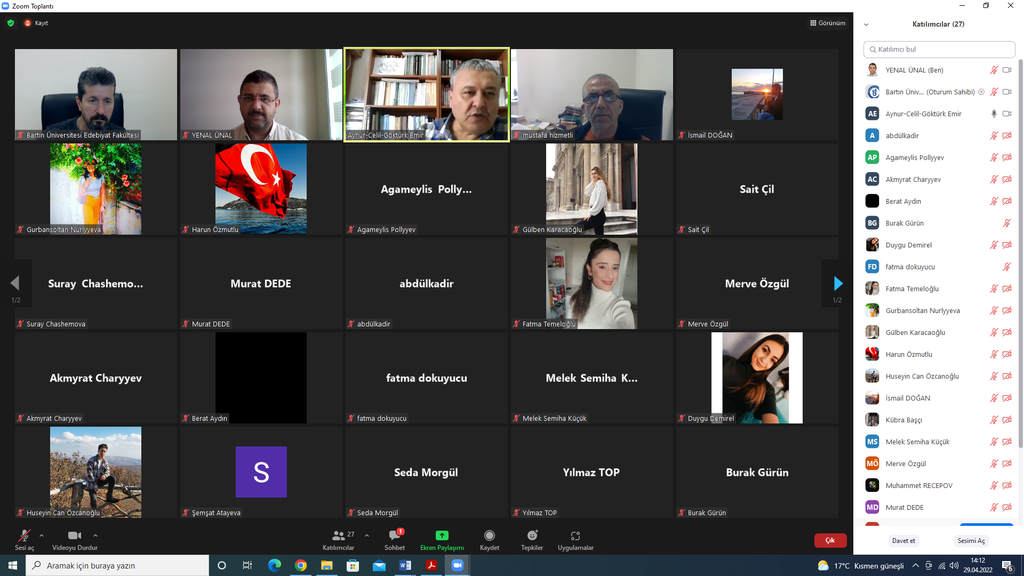Show hidden system tray icons
Screen dimensions: 1024x576
click(x=916, y=566)
